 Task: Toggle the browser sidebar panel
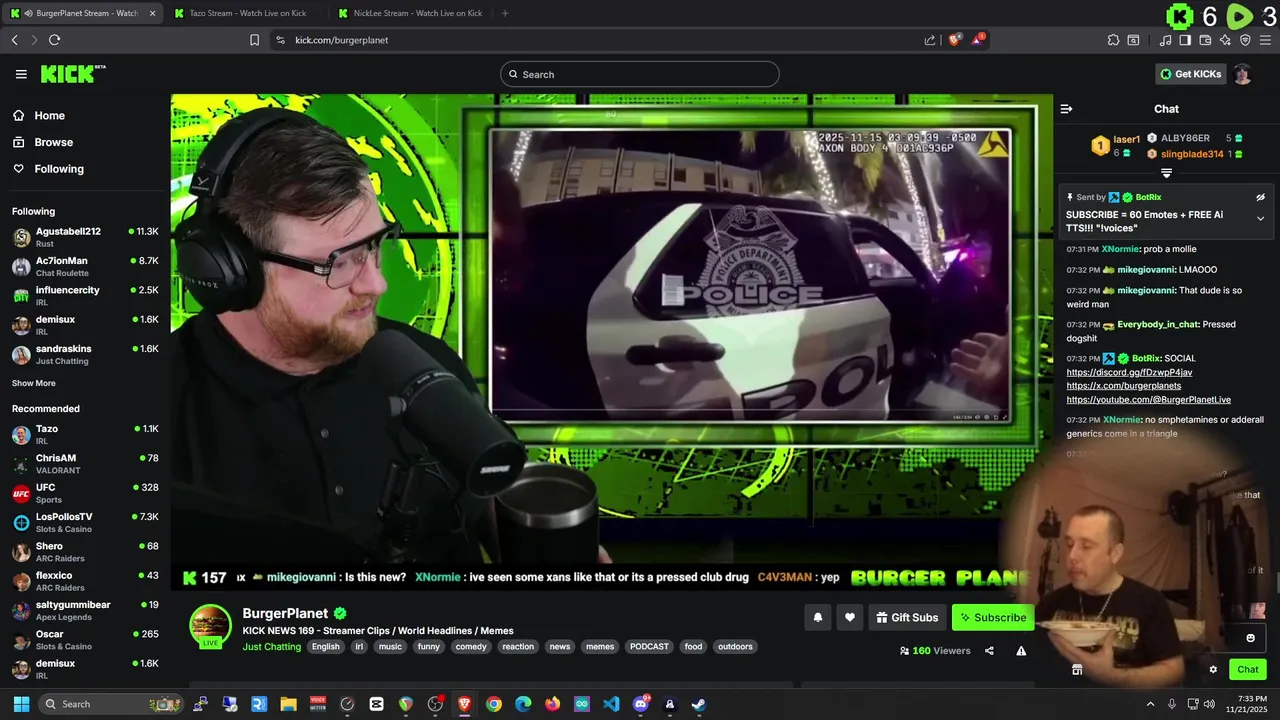[x=1185, y=40]
